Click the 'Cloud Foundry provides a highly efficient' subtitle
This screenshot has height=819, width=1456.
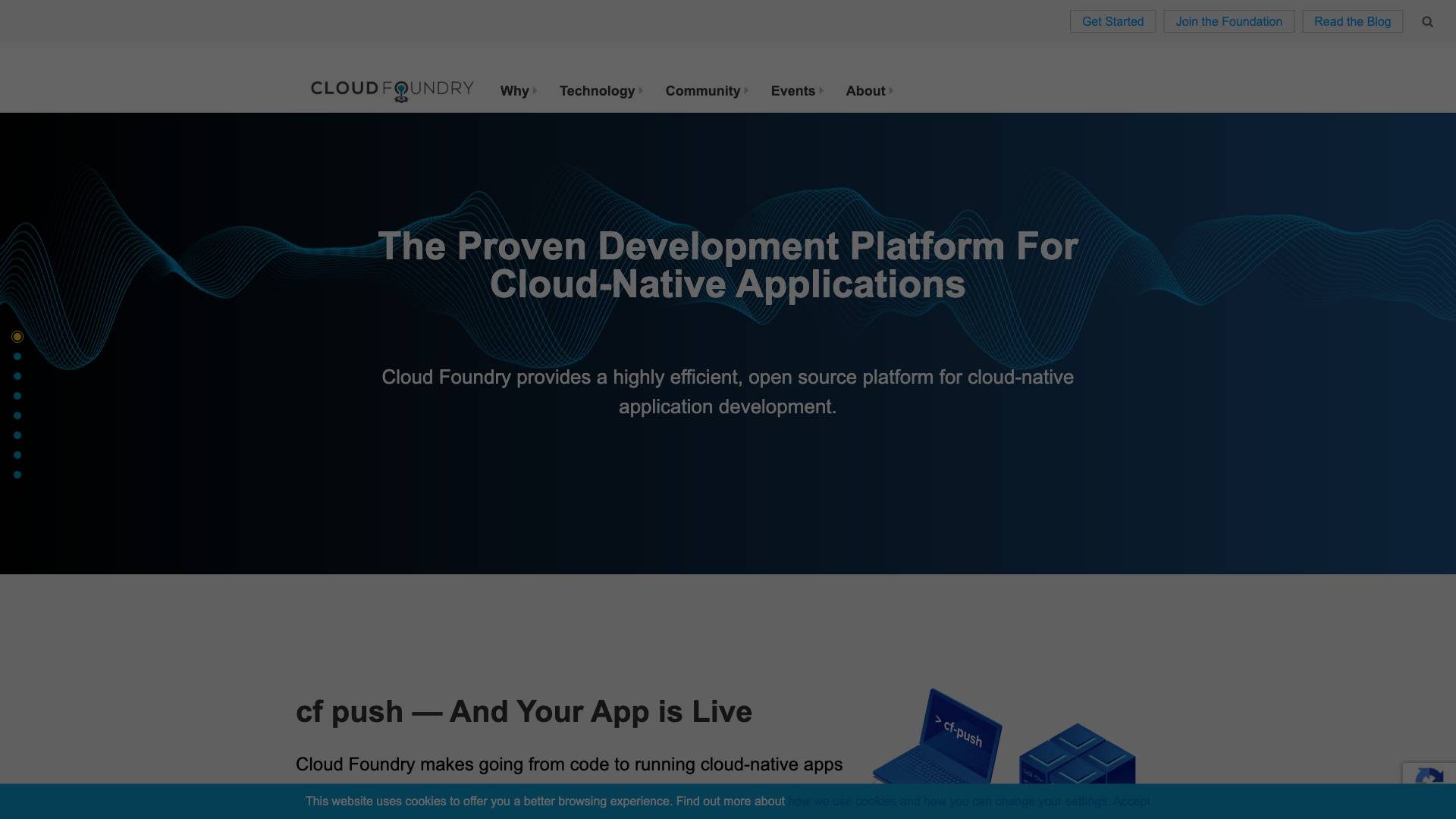click(x=728, y=392)
